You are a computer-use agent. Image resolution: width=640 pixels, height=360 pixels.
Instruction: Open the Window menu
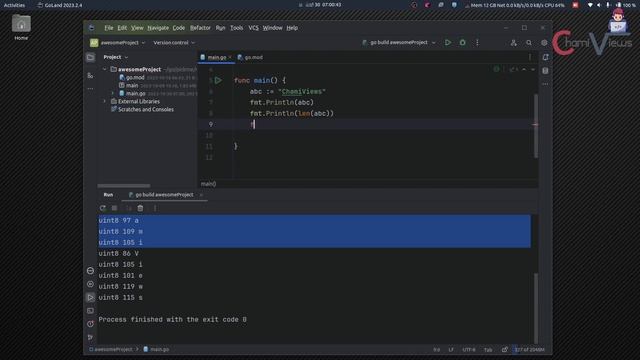(272, 28)
